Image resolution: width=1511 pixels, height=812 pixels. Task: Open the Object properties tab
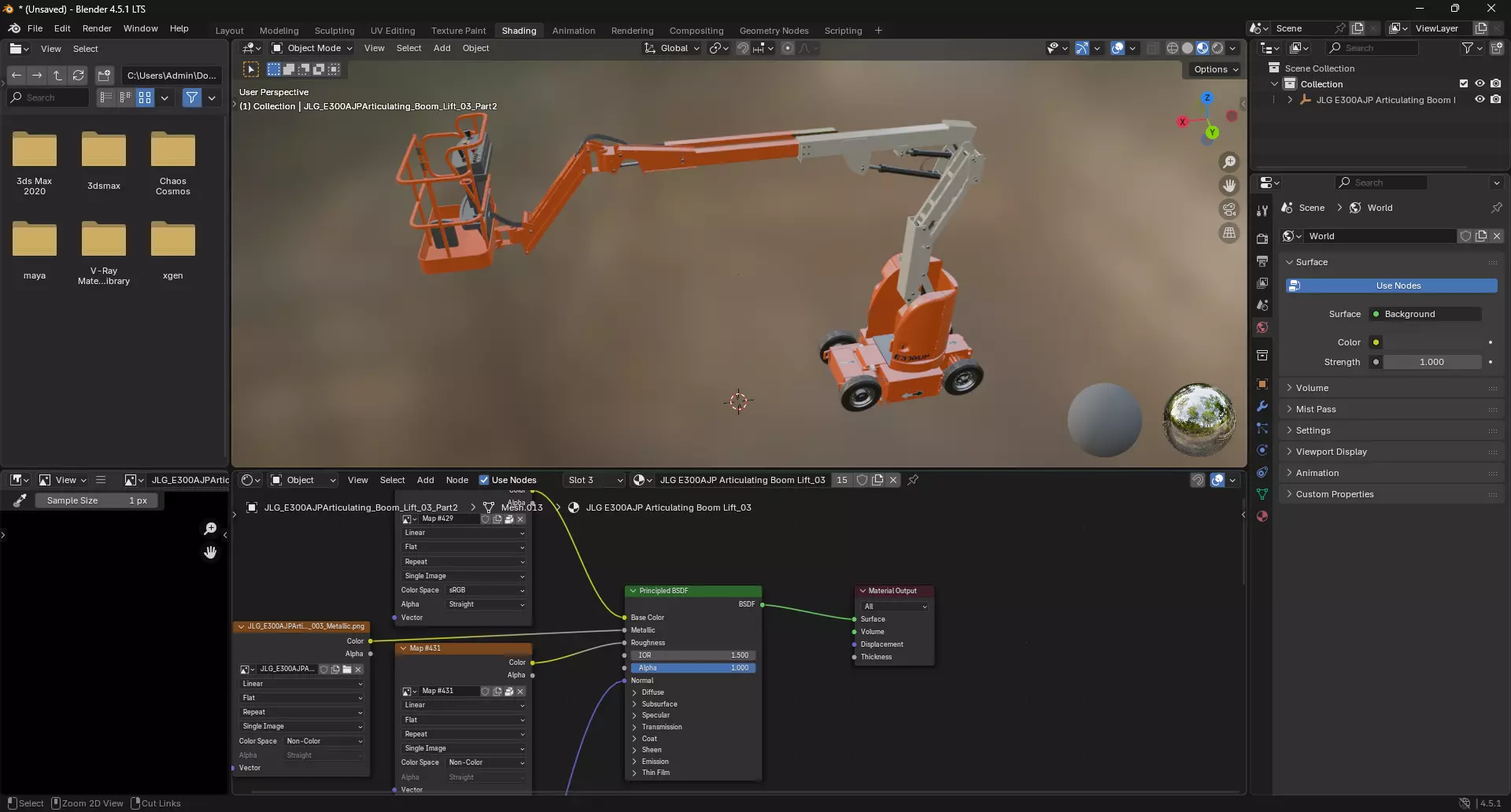1262,384
